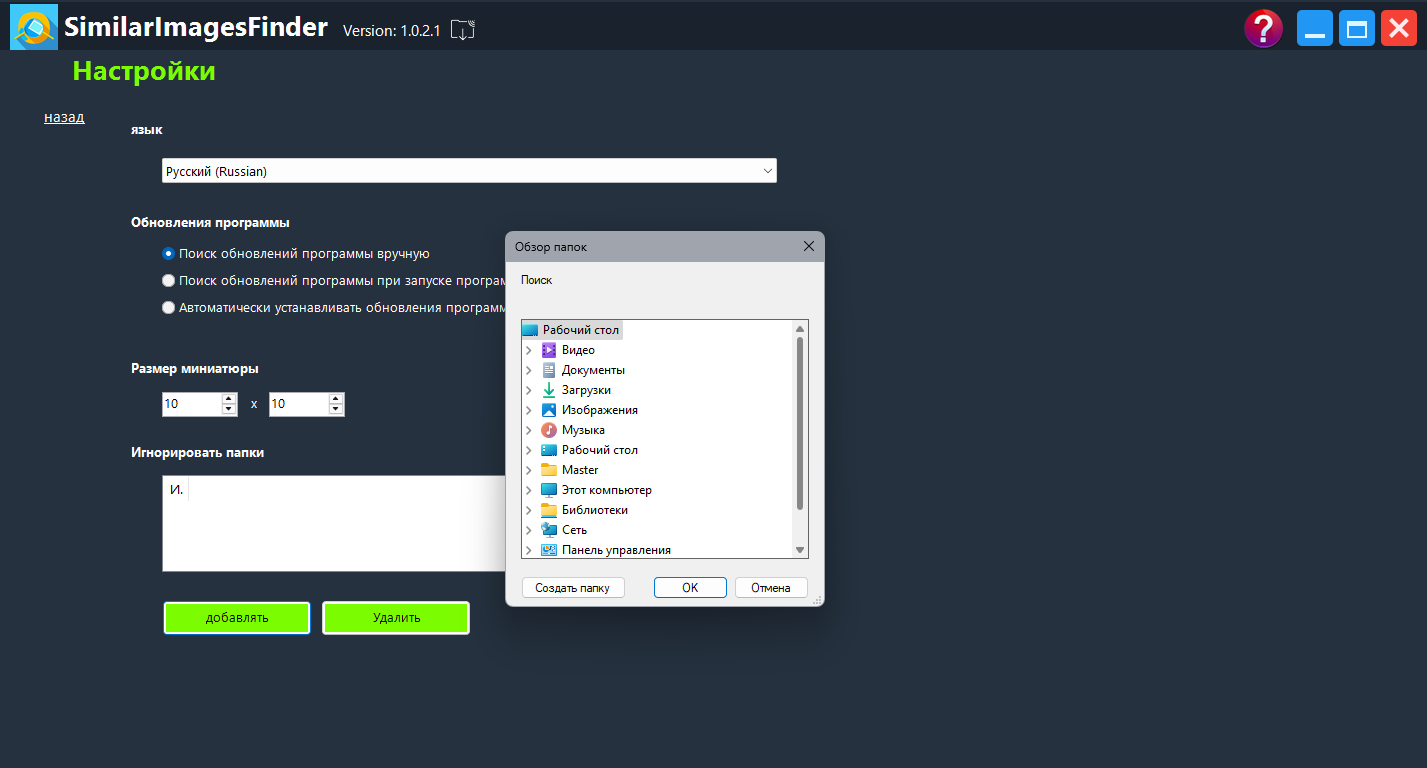This screenshot has width=1427, height=768.
Task: Expand the Сеть node
Action: (528, 530)
